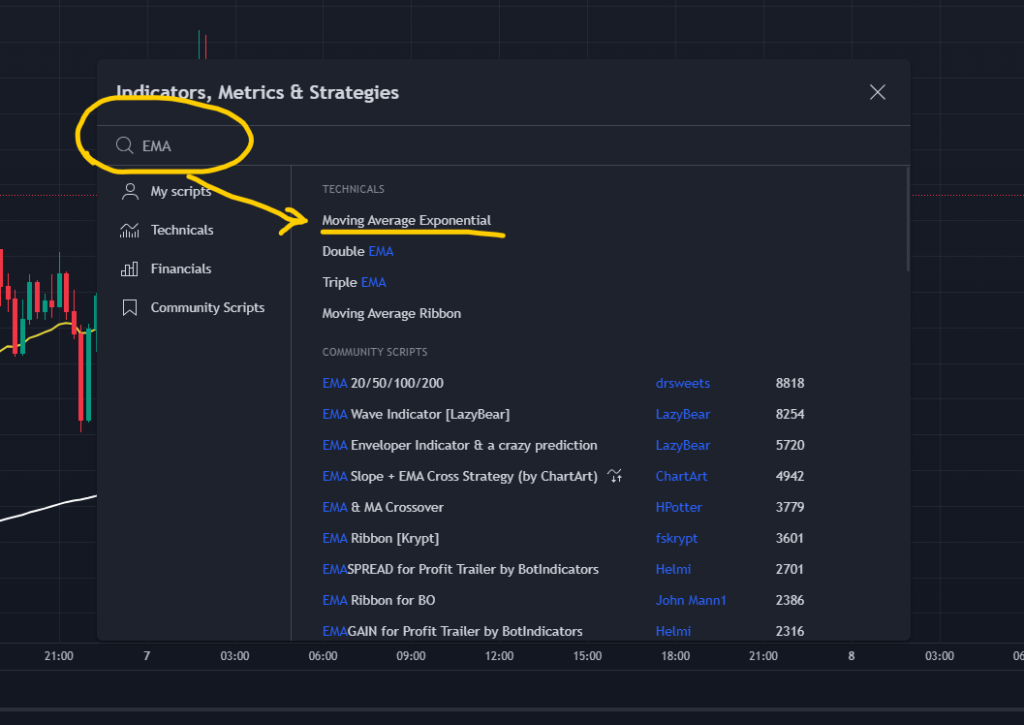Image resolution: width=1024 pixels, height=725 pixels.
Task: Switch to the Community Scripts tab
Action: click(207, 308)
